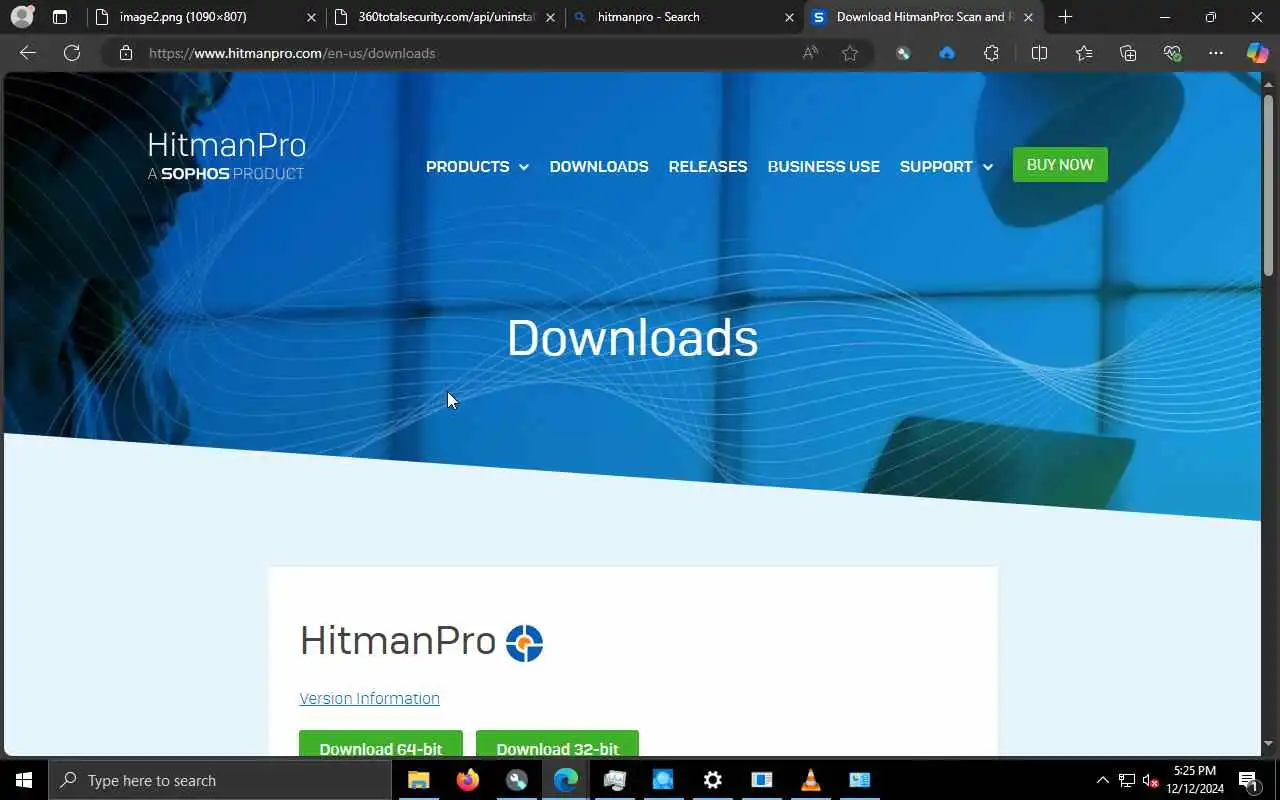Close the hitmanpro - Search tab
The image size is (1280, 800).
click(789, 17)
